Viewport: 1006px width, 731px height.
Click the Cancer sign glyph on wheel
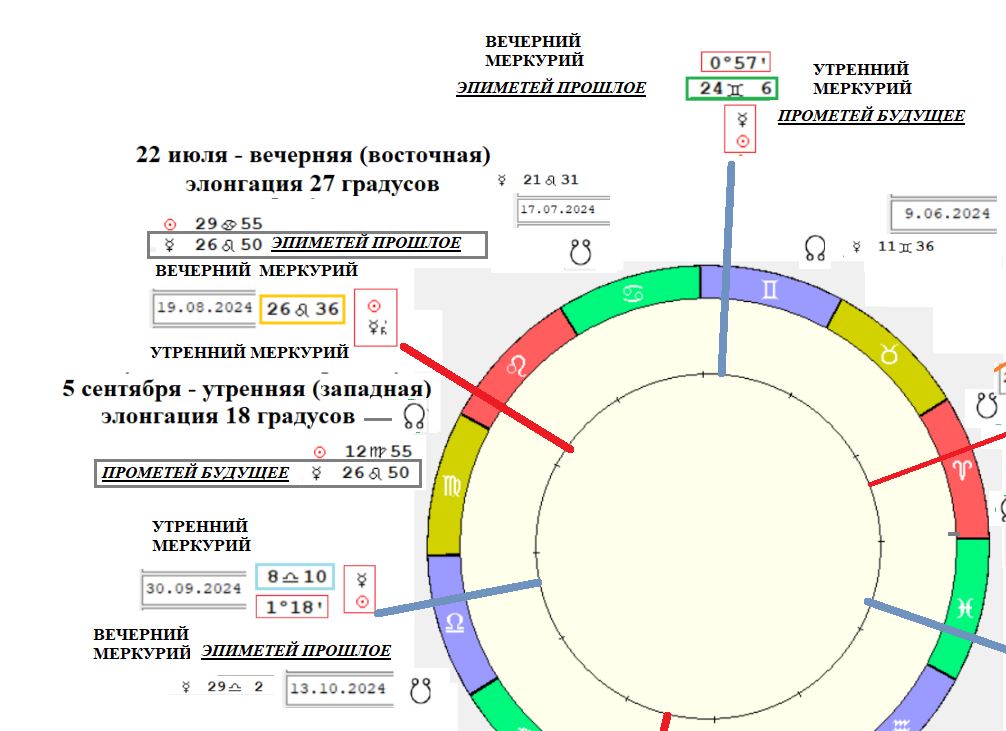[x=633, y=294]
